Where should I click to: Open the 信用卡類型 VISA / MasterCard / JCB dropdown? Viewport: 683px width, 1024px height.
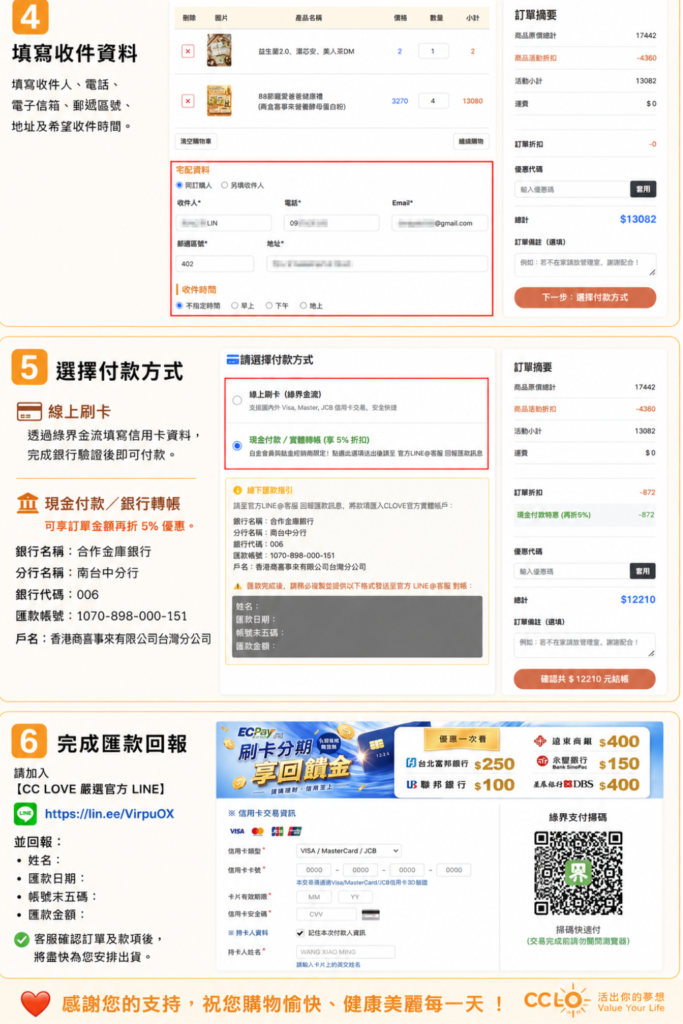click(x=349, y=851)
